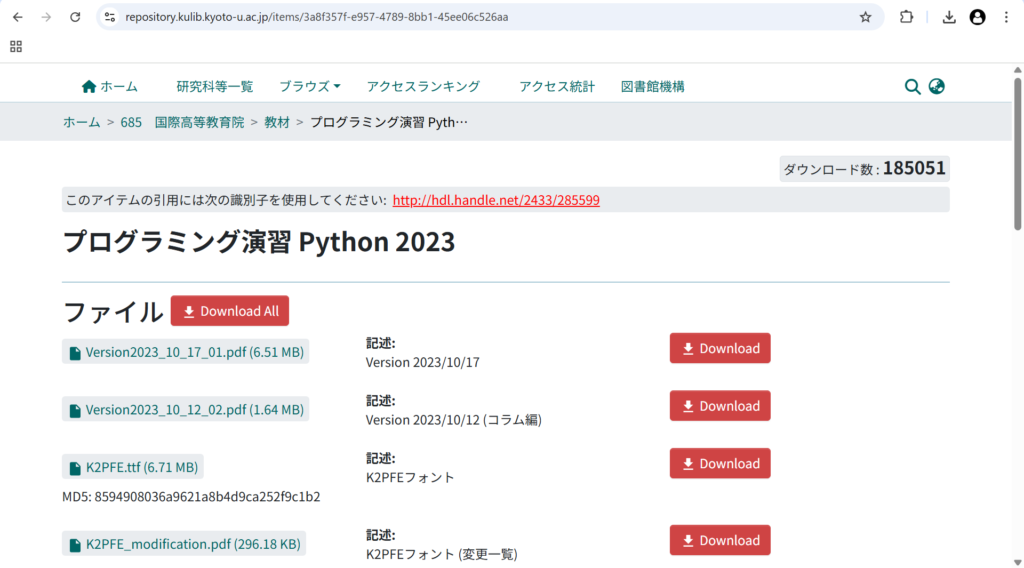1024x568 pixels.
Task: Open the Chrome three-dot menu
Action: 1006,17
